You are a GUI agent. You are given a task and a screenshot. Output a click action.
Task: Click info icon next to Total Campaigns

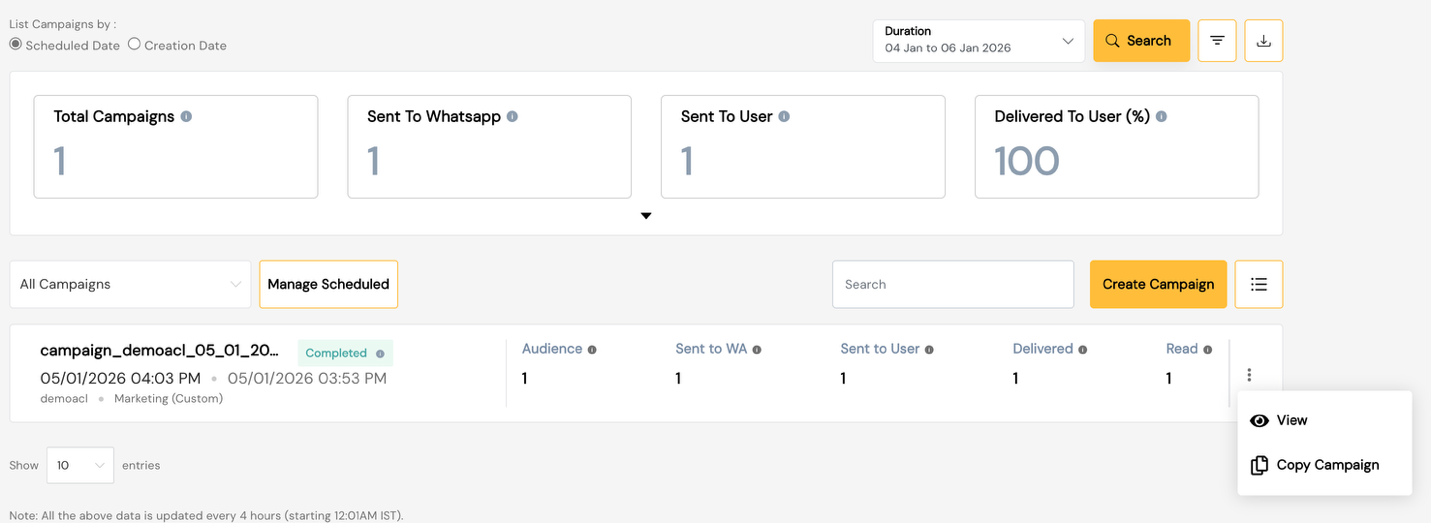click(x=186, y=116)
